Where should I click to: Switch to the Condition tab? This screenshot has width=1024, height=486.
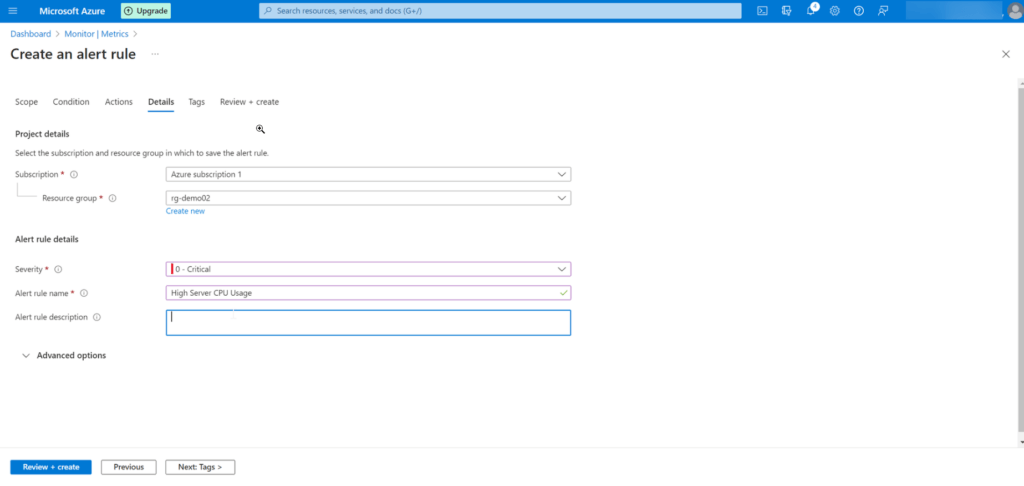pos(71,102)
